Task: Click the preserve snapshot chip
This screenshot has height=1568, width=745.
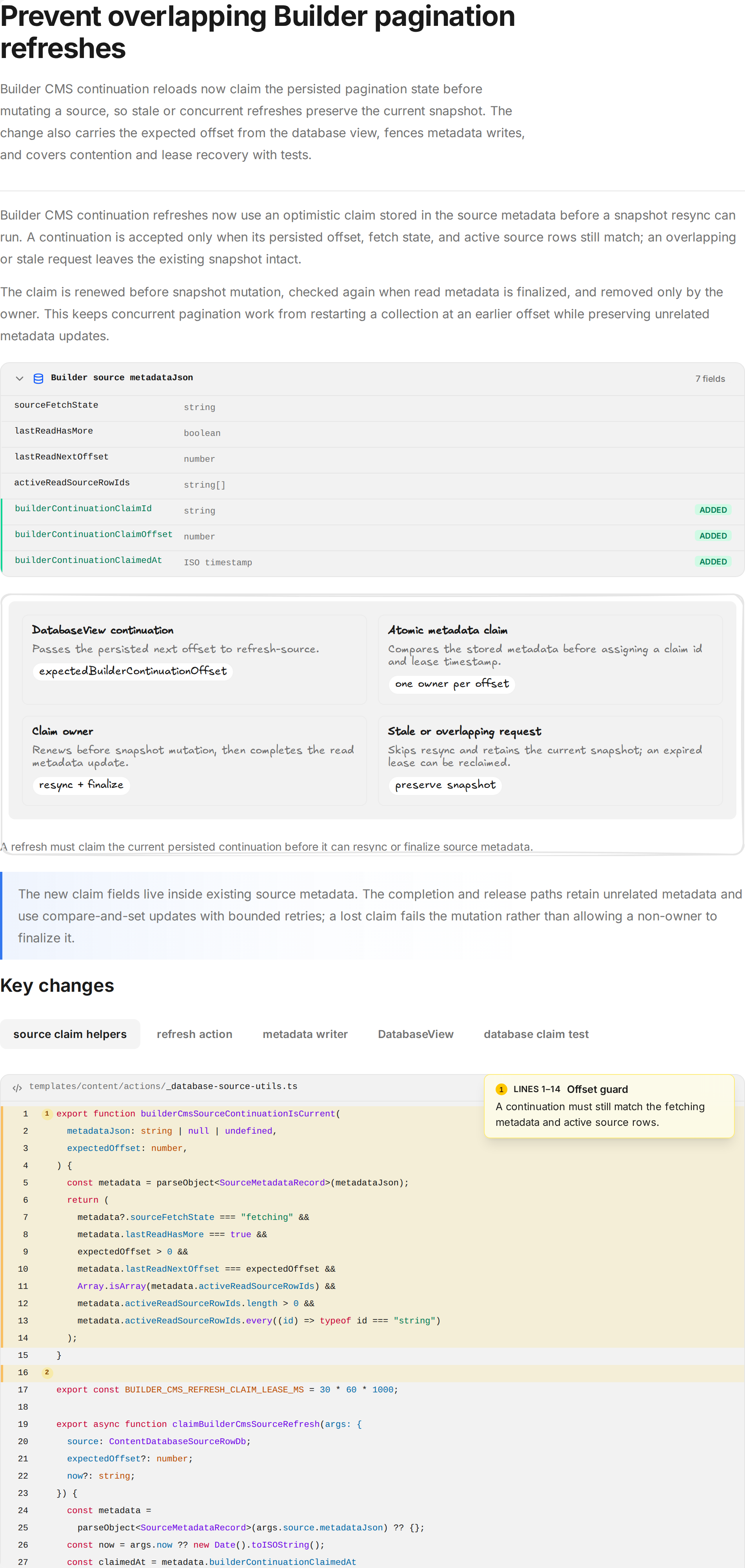Action: pos(445,785)
